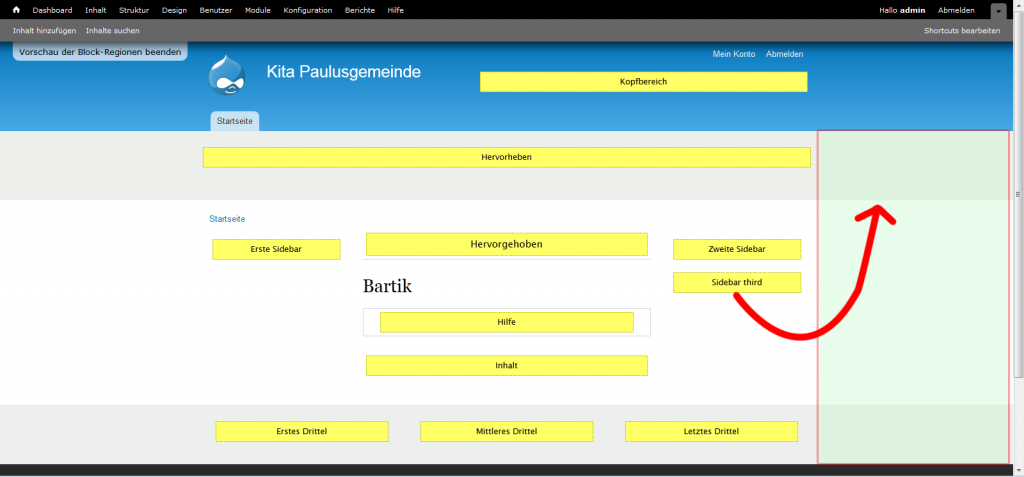Click Mein Konto link in header
Image resolution: width=1024 pixels, height=477 pixels.
[733, 54]
